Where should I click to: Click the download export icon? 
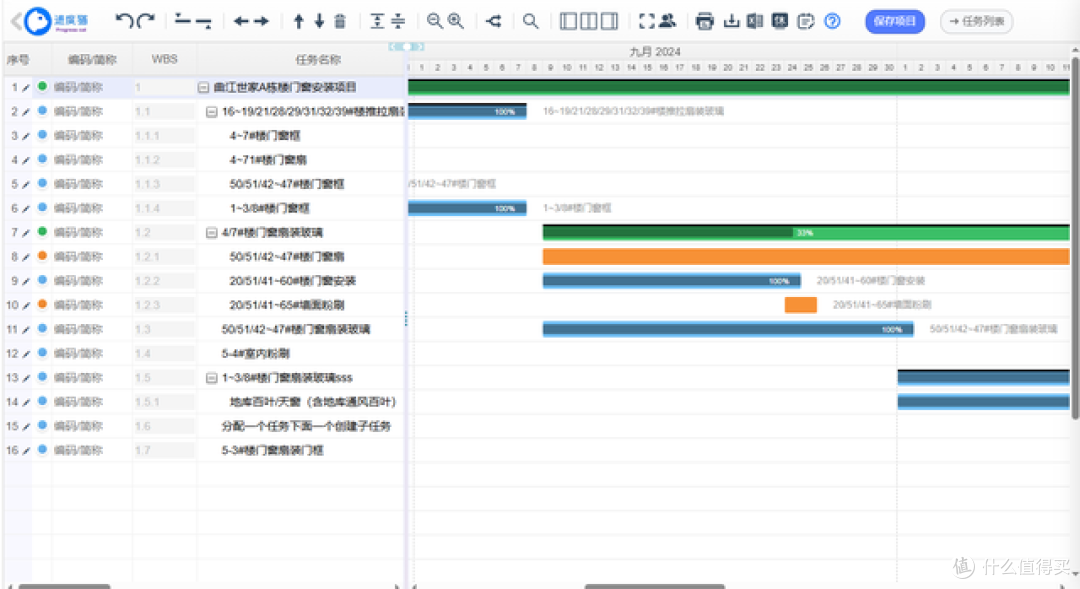pyautogui.click(x=731, y=21)
